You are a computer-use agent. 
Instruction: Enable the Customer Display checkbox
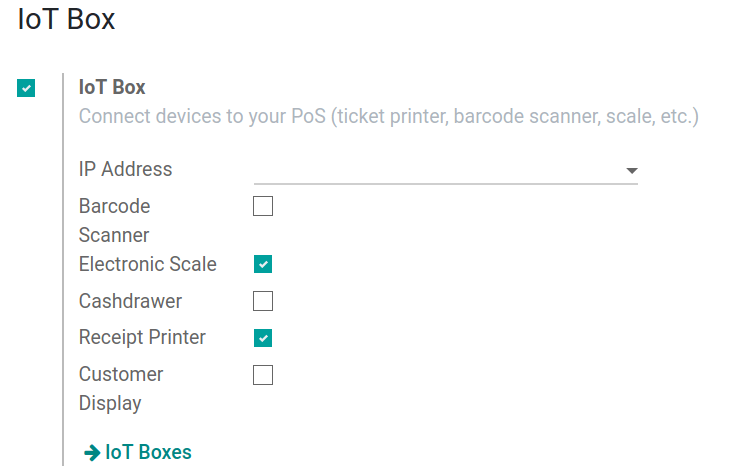click(x=263, y=375)
